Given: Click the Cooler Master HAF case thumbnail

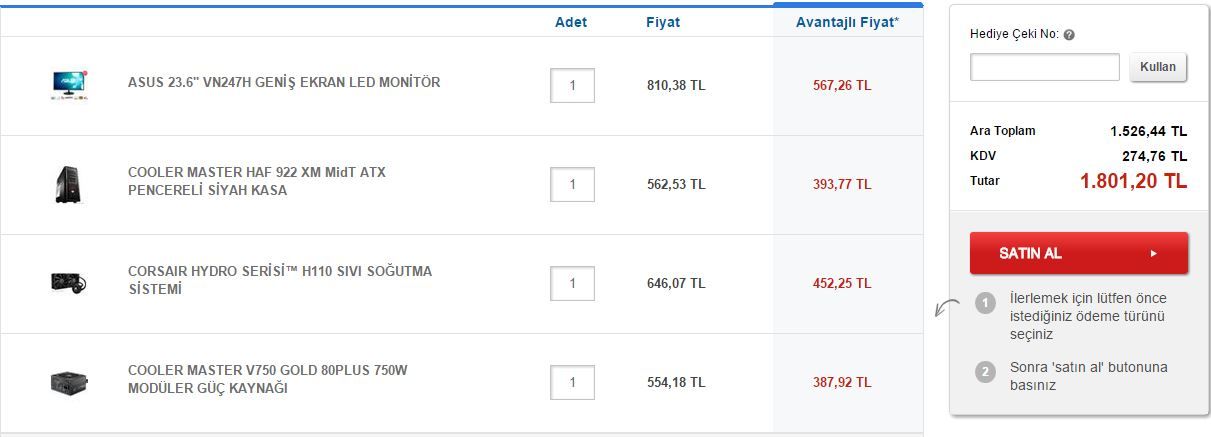Looking at the screenshot, I should click(x=68, y=185).
